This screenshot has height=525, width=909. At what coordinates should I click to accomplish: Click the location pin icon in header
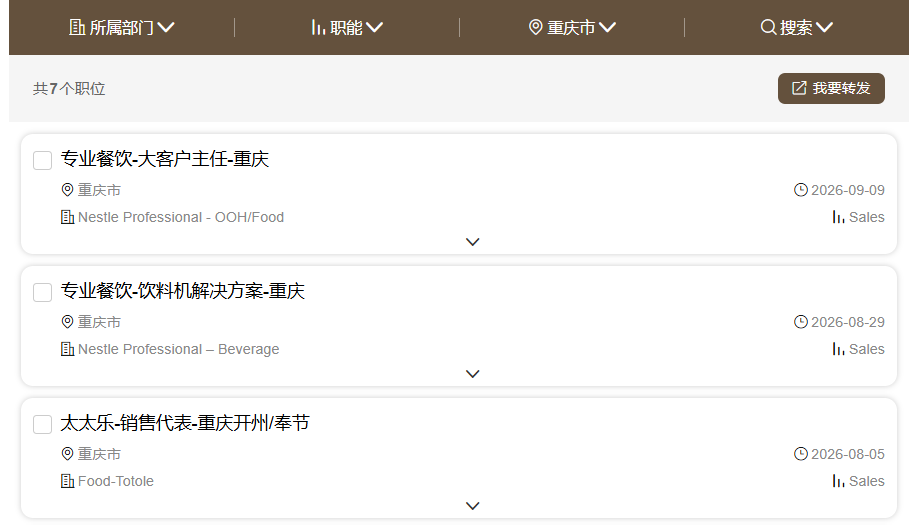(536, 27)
